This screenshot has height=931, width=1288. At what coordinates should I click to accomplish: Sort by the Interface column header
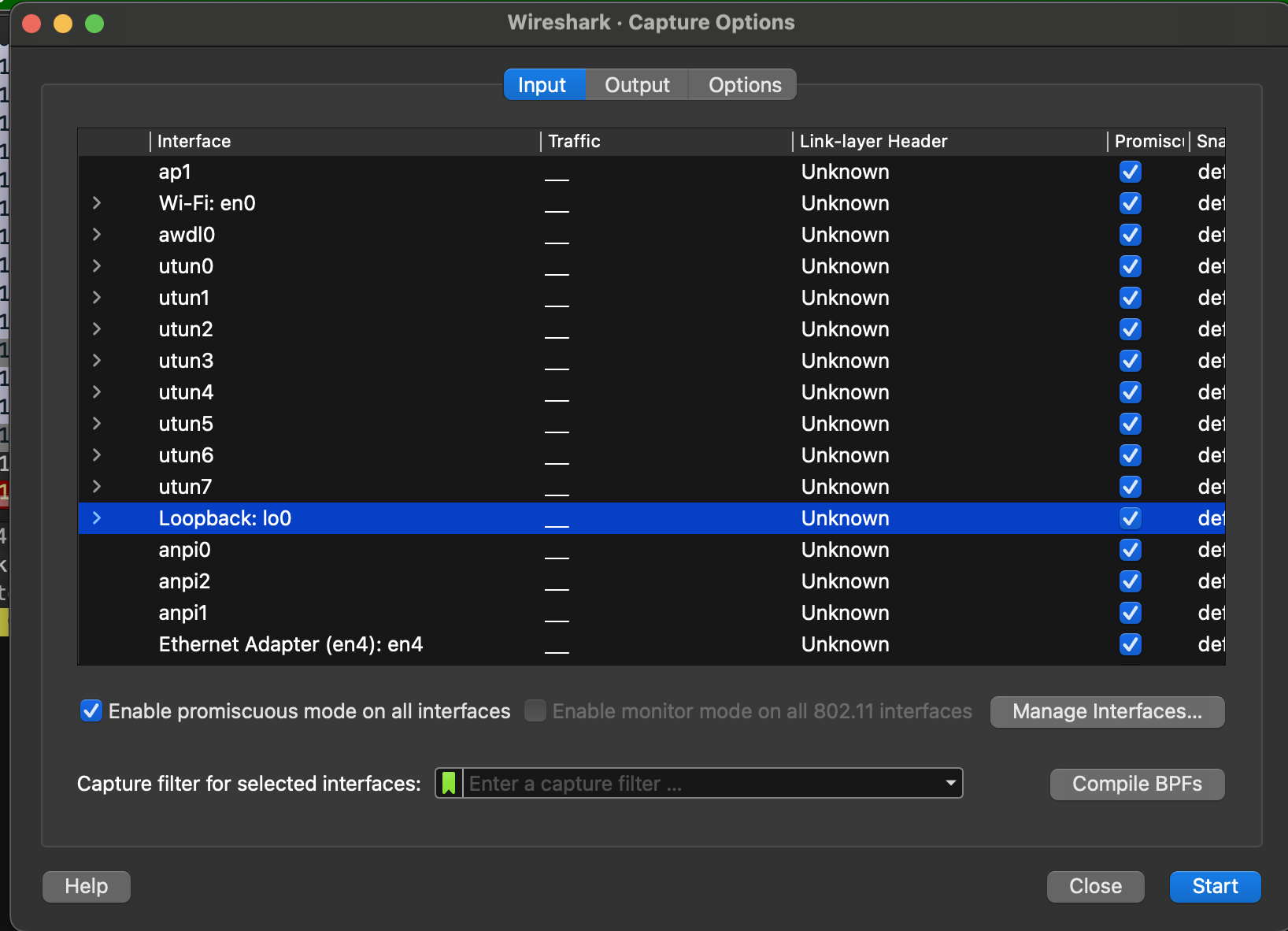click(x=345, y=141)
